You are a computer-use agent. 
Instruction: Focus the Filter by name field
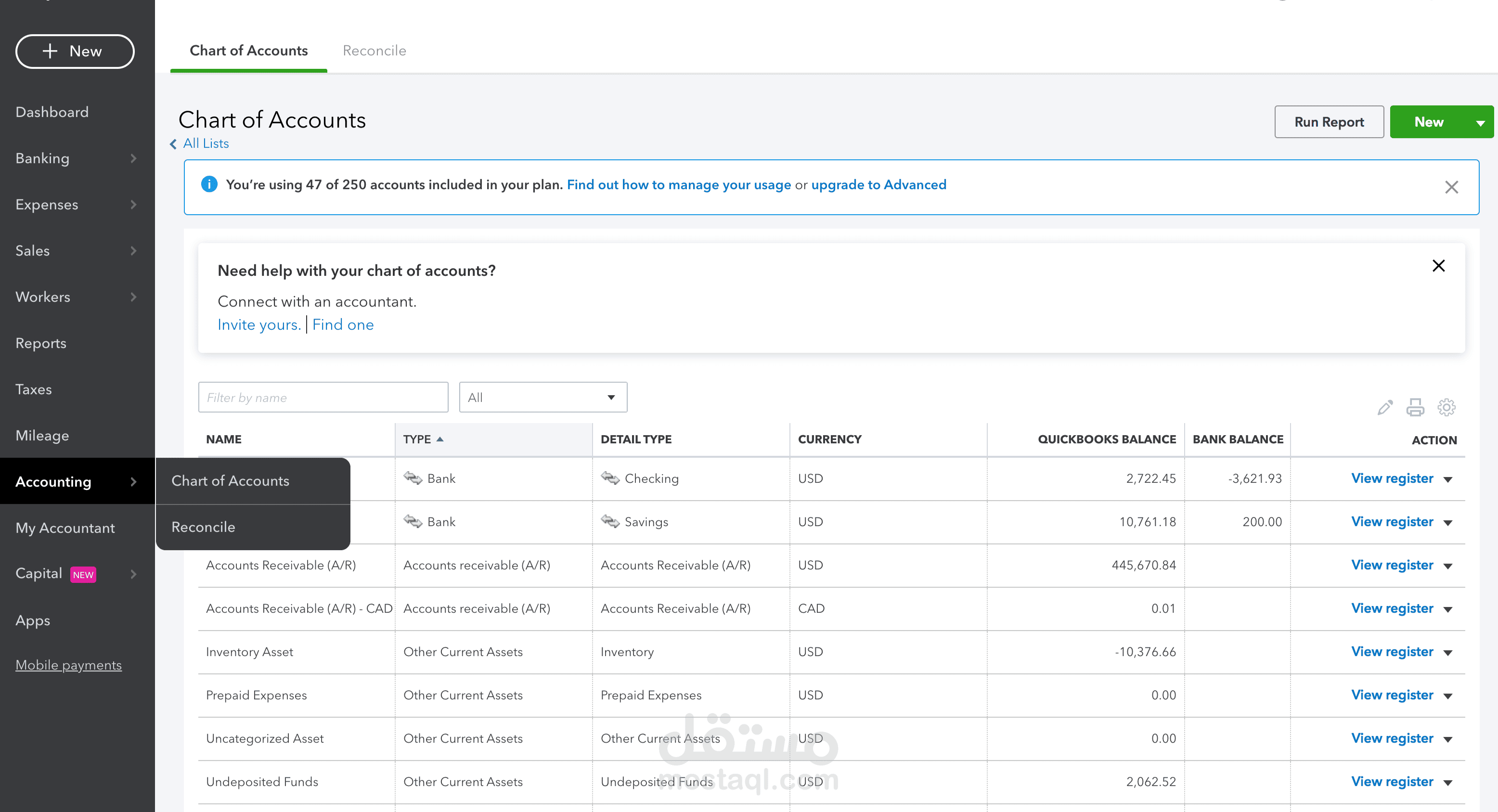(x=323, y=397)
